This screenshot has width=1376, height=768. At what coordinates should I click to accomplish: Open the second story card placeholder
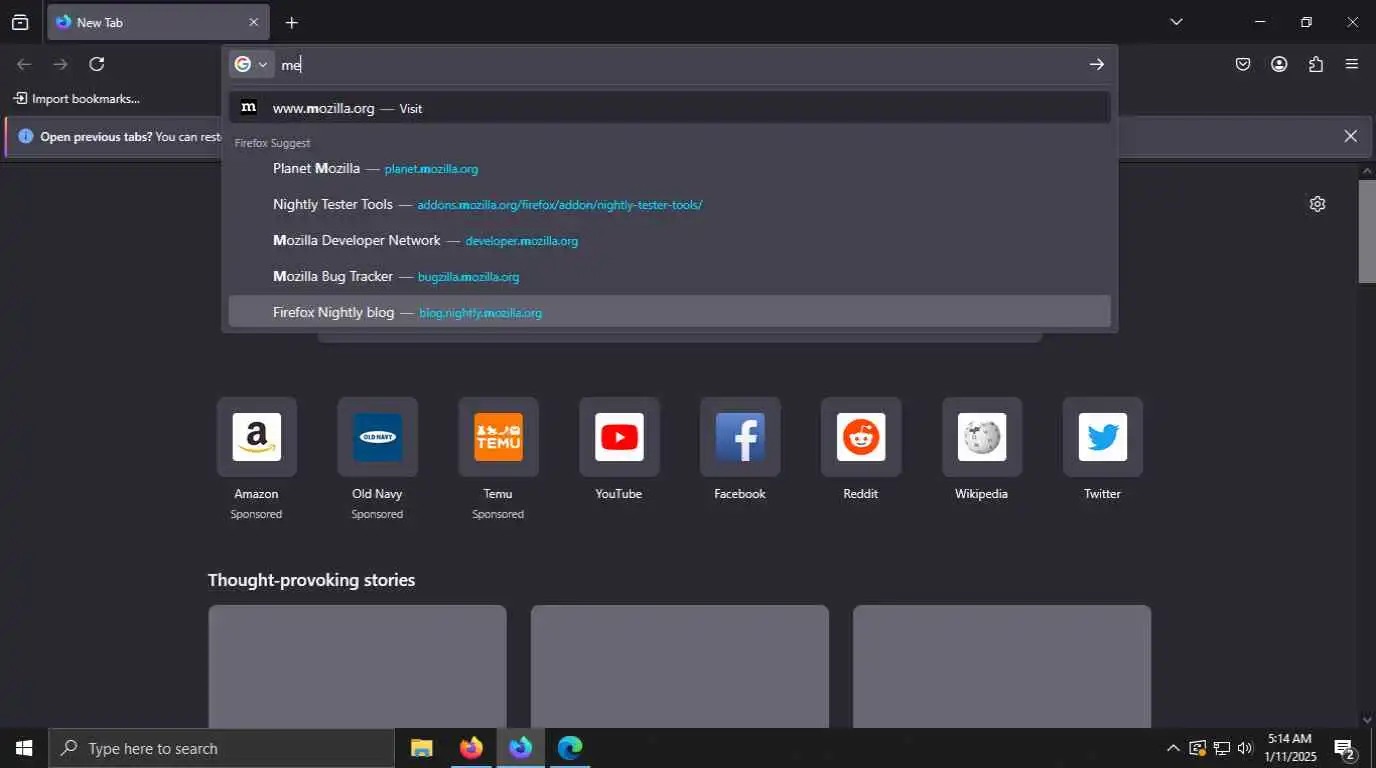pyautogui.click(x=680, y=666)
